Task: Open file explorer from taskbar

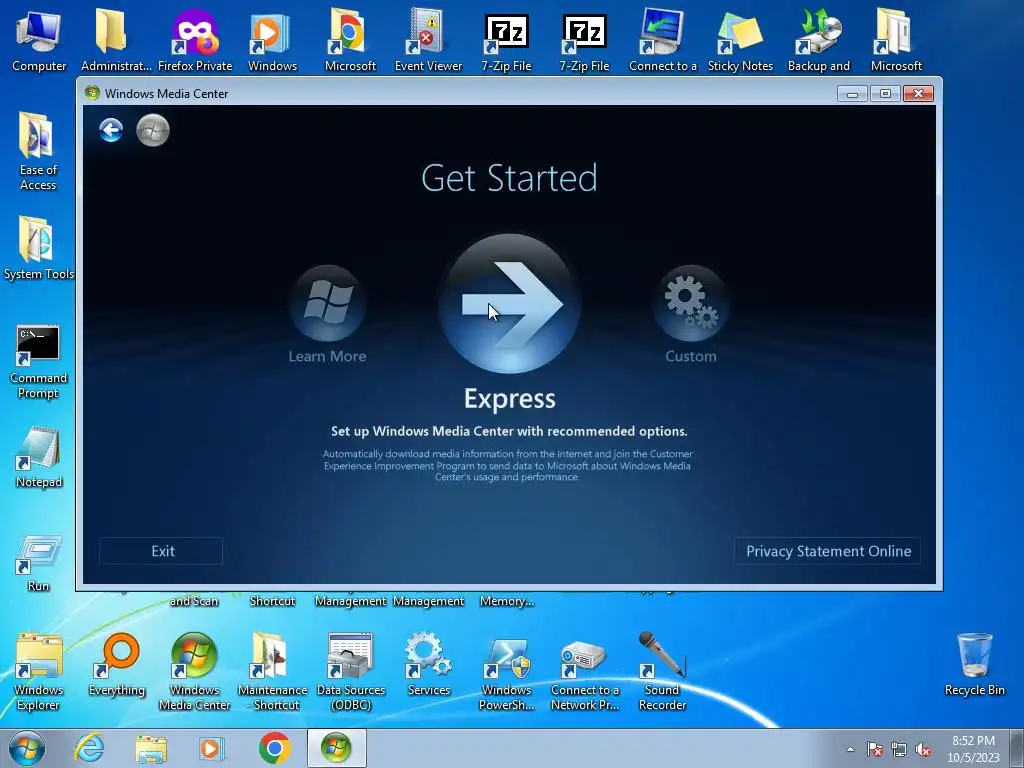Action: tap(151, 748)
